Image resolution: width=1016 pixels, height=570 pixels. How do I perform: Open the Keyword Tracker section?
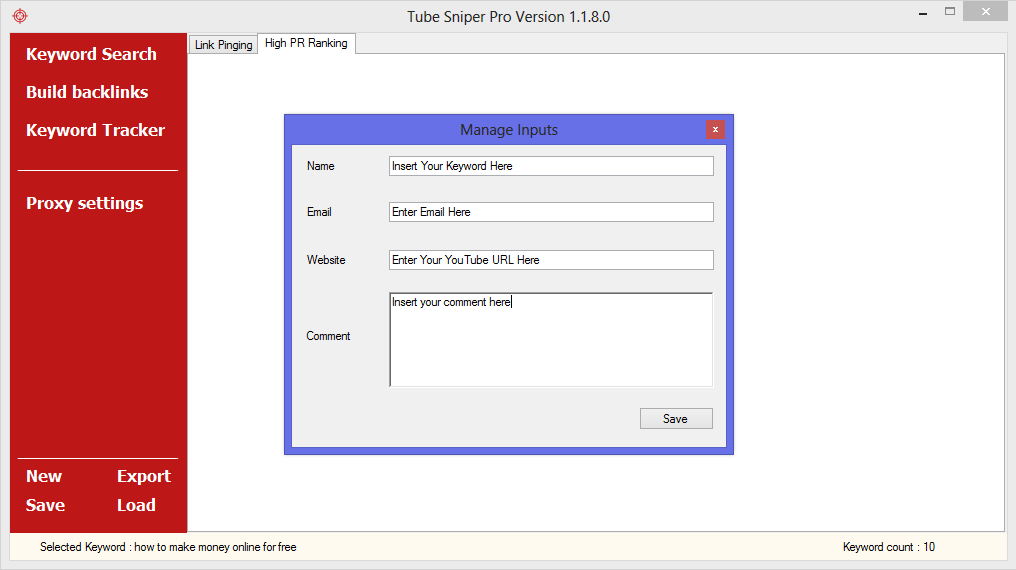point(95,130)
